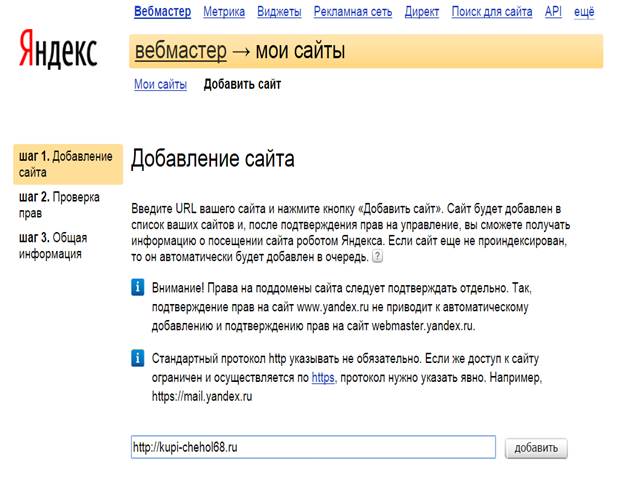622x483 pixels.
Task: Click the webmaster.yandex.ru text in notice
Action: pyautogui.click(x=423, y=326)
